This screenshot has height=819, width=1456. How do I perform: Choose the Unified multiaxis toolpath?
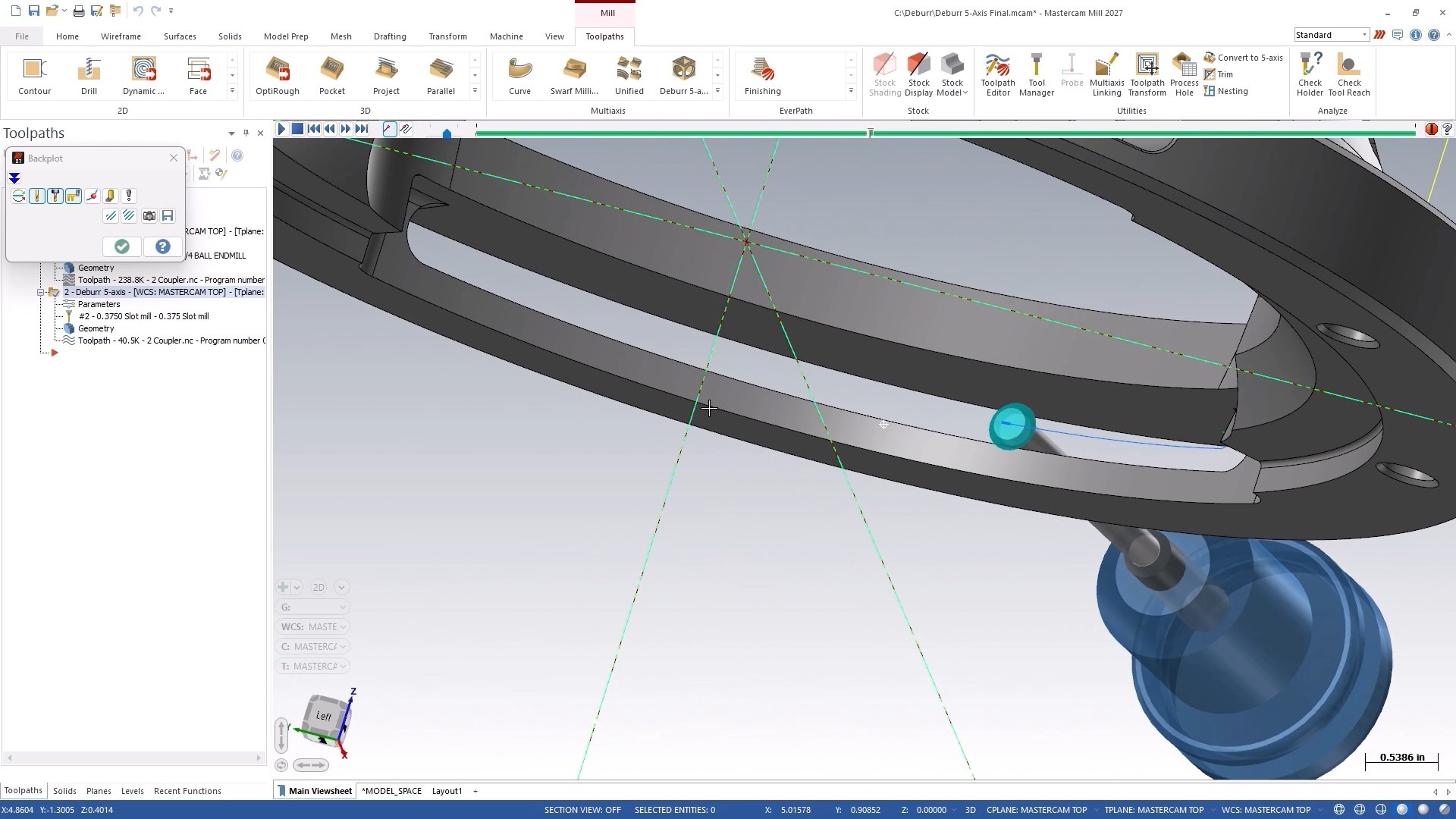coord(629,76)
